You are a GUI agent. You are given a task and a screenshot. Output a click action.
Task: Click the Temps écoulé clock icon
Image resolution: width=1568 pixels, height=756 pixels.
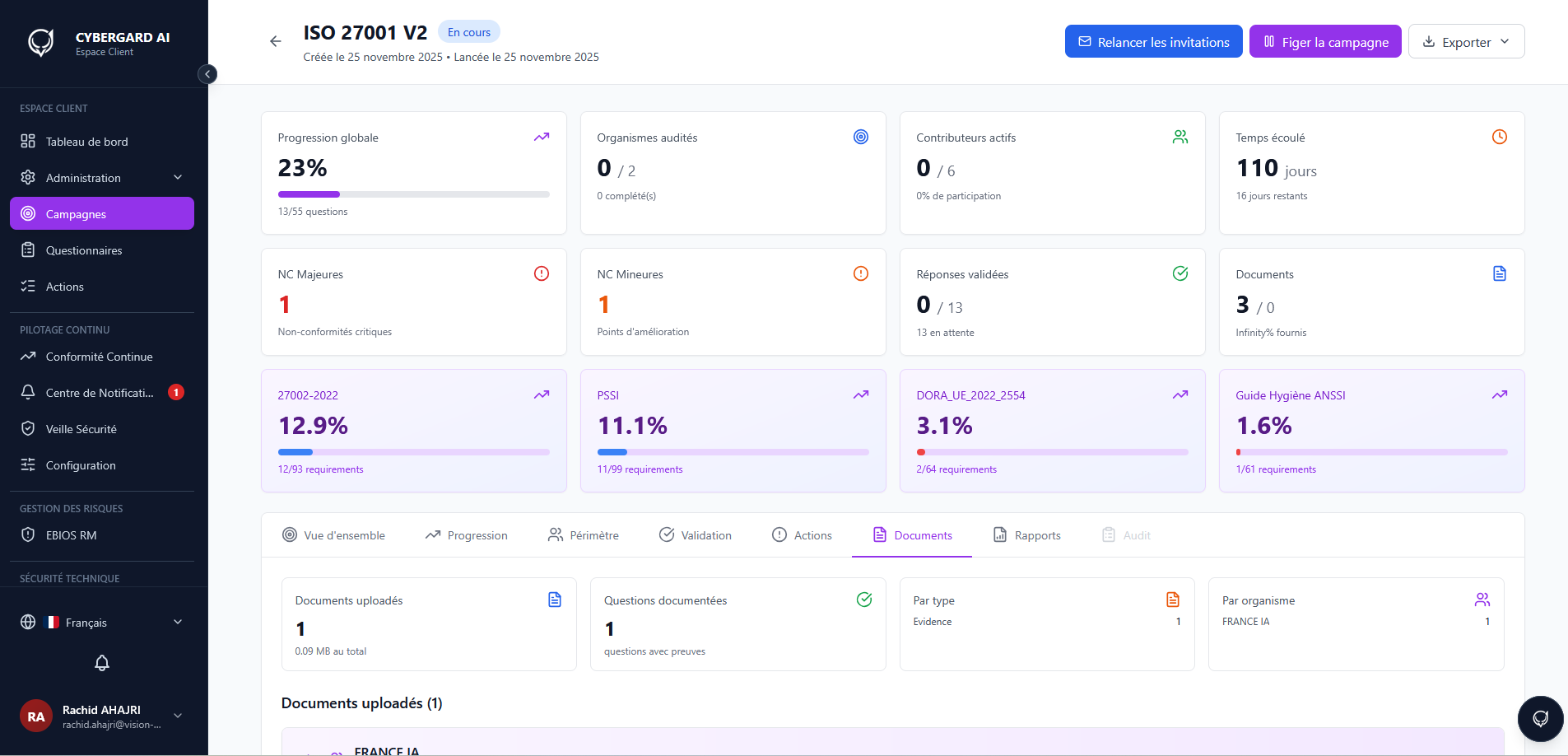pos(1500,137)
